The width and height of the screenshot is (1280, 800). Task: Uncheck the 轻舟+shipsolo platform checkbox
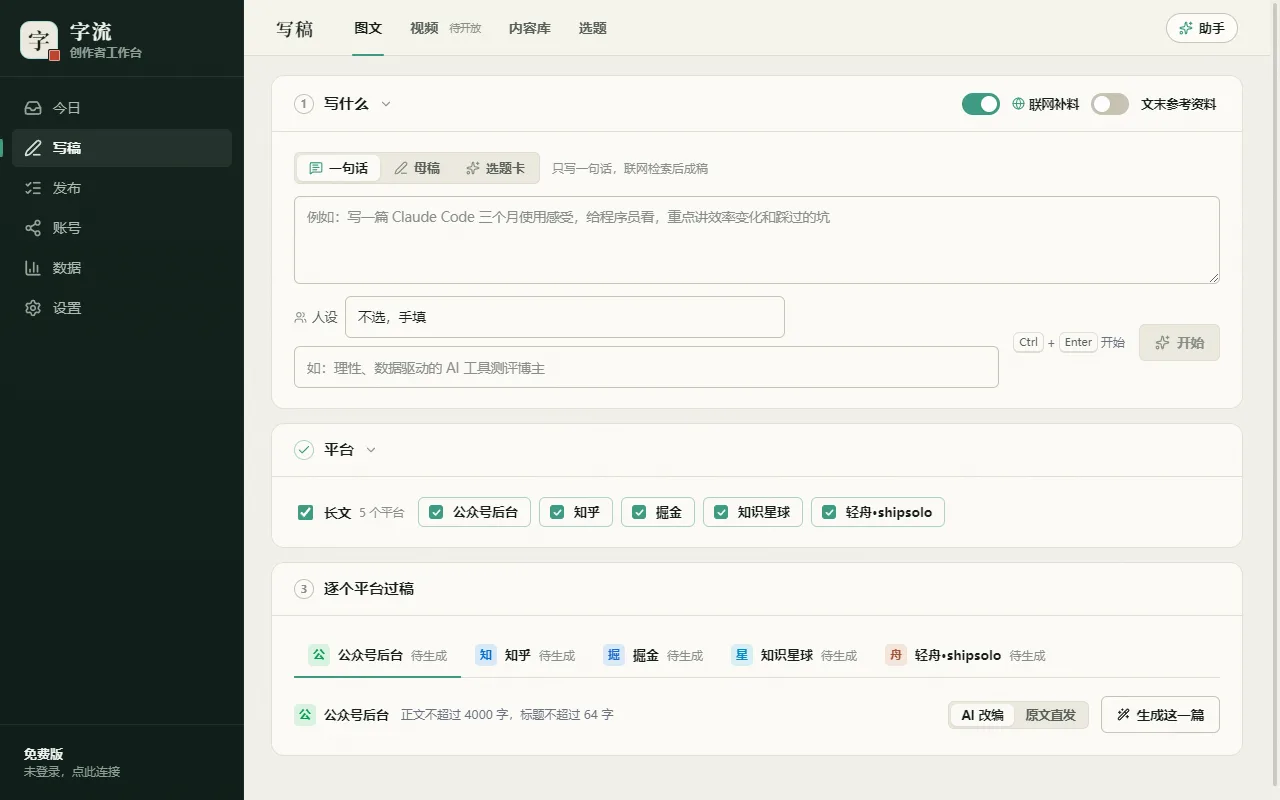[829, 512]
